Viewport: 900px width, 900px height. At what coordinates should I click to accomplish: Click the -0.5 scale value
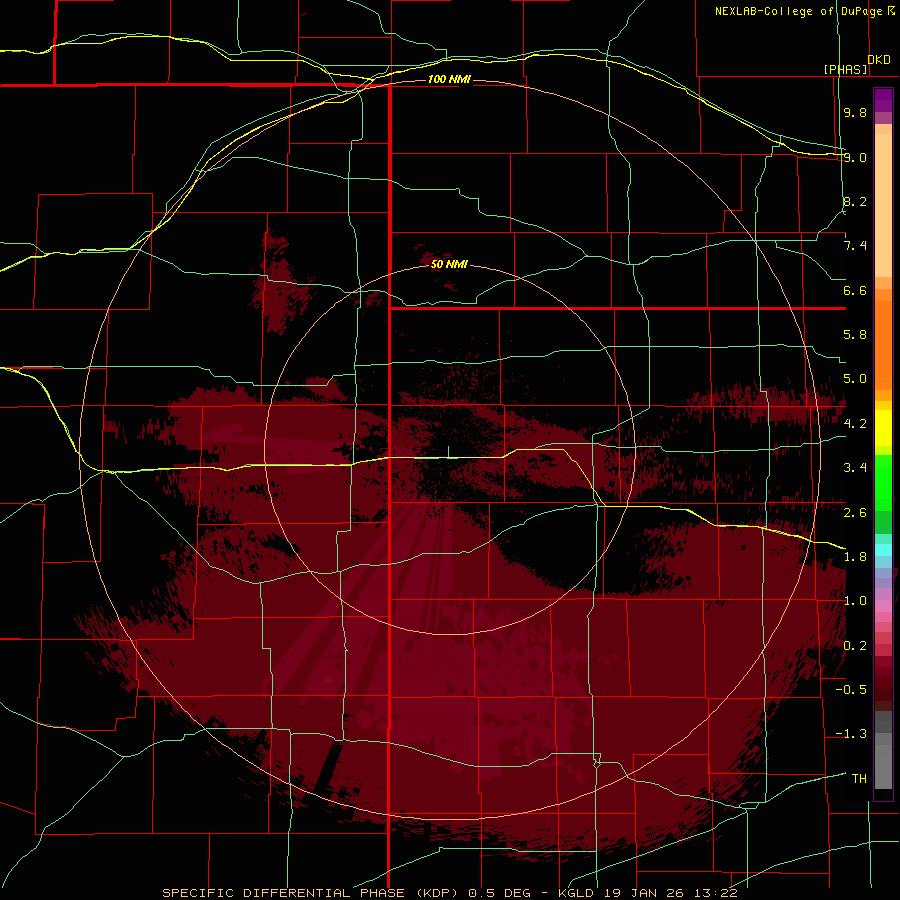click(x=851, y=690)
